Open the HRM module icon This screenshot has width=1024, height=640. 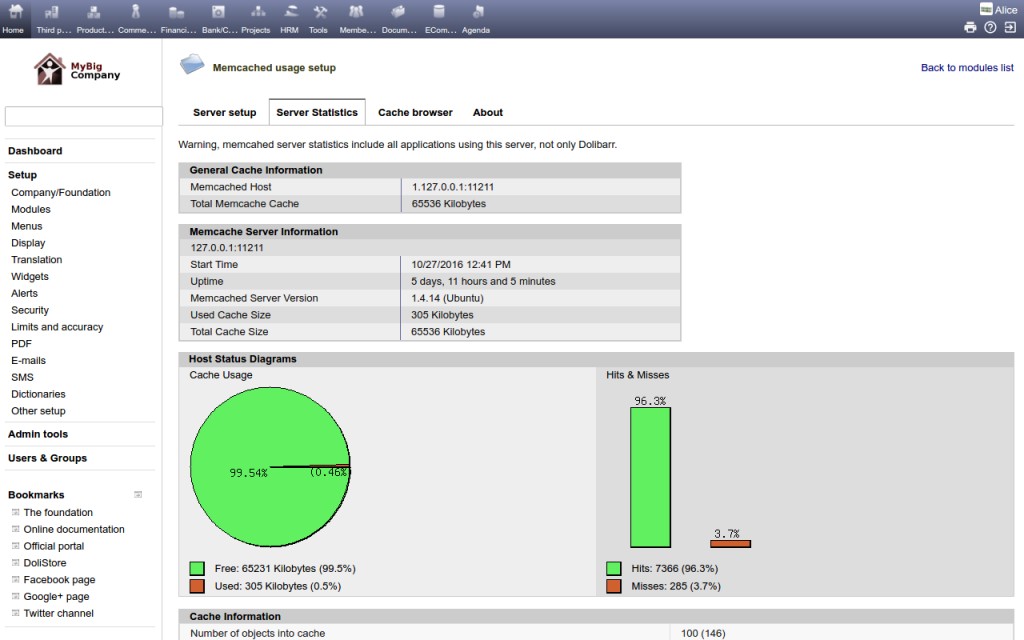pyautogui.click(x=290, y=16)
